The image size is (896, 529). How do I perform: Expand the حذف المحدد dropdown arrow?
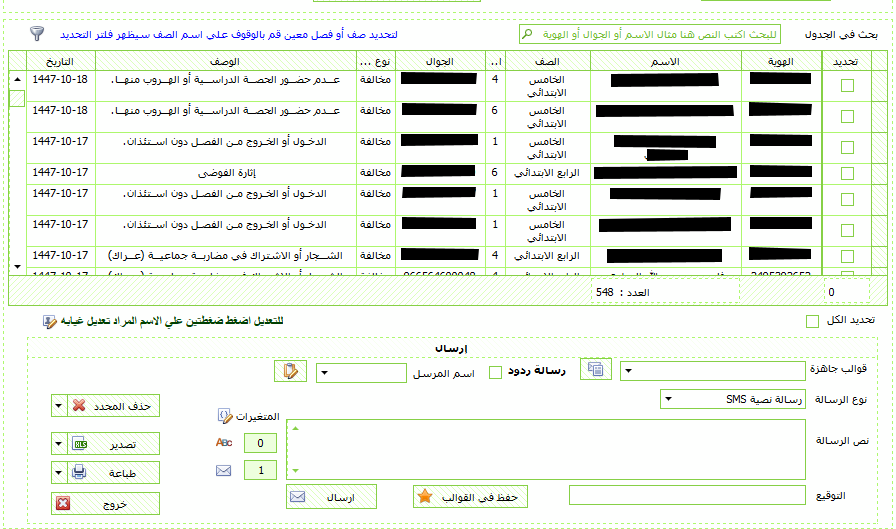pos(59,406)
